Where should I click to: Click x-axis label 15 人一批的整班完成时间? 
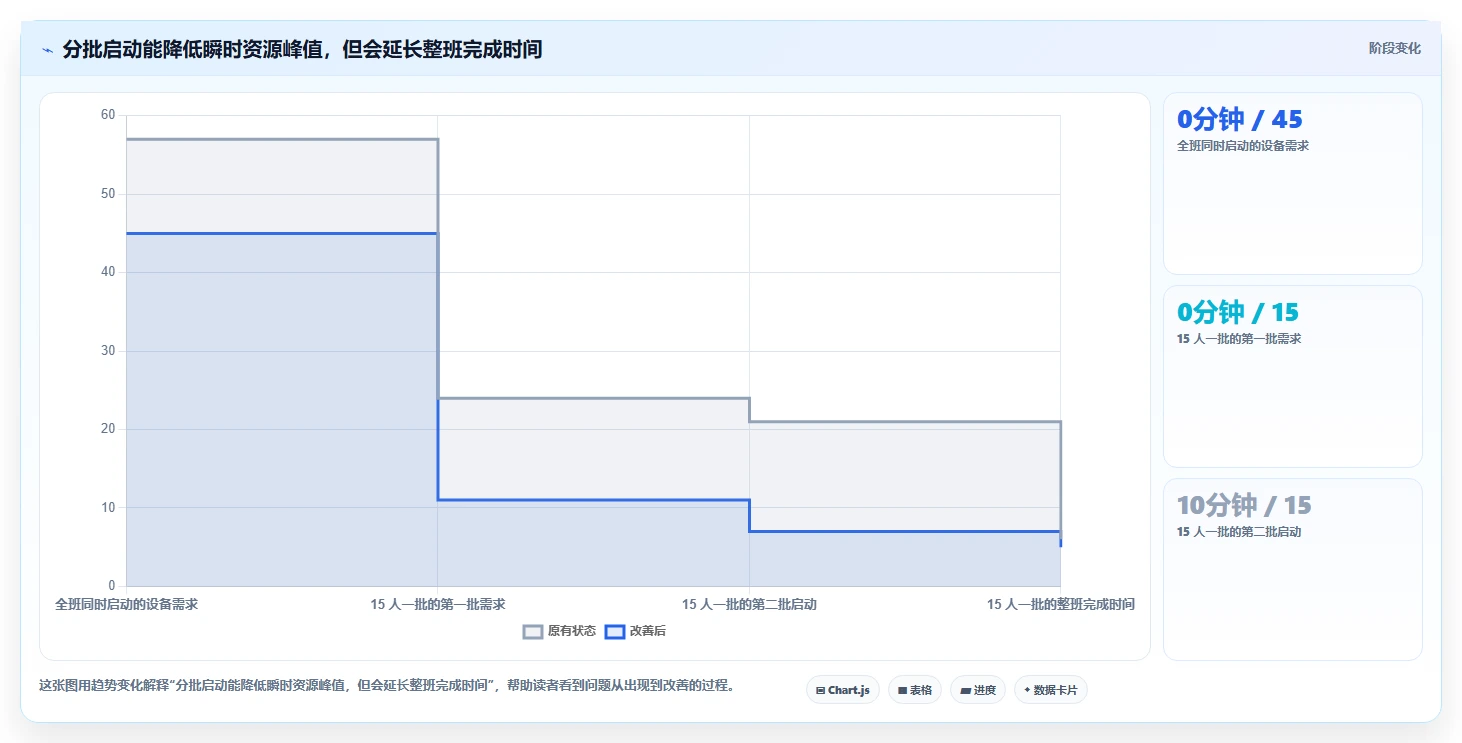[1061, 605]
